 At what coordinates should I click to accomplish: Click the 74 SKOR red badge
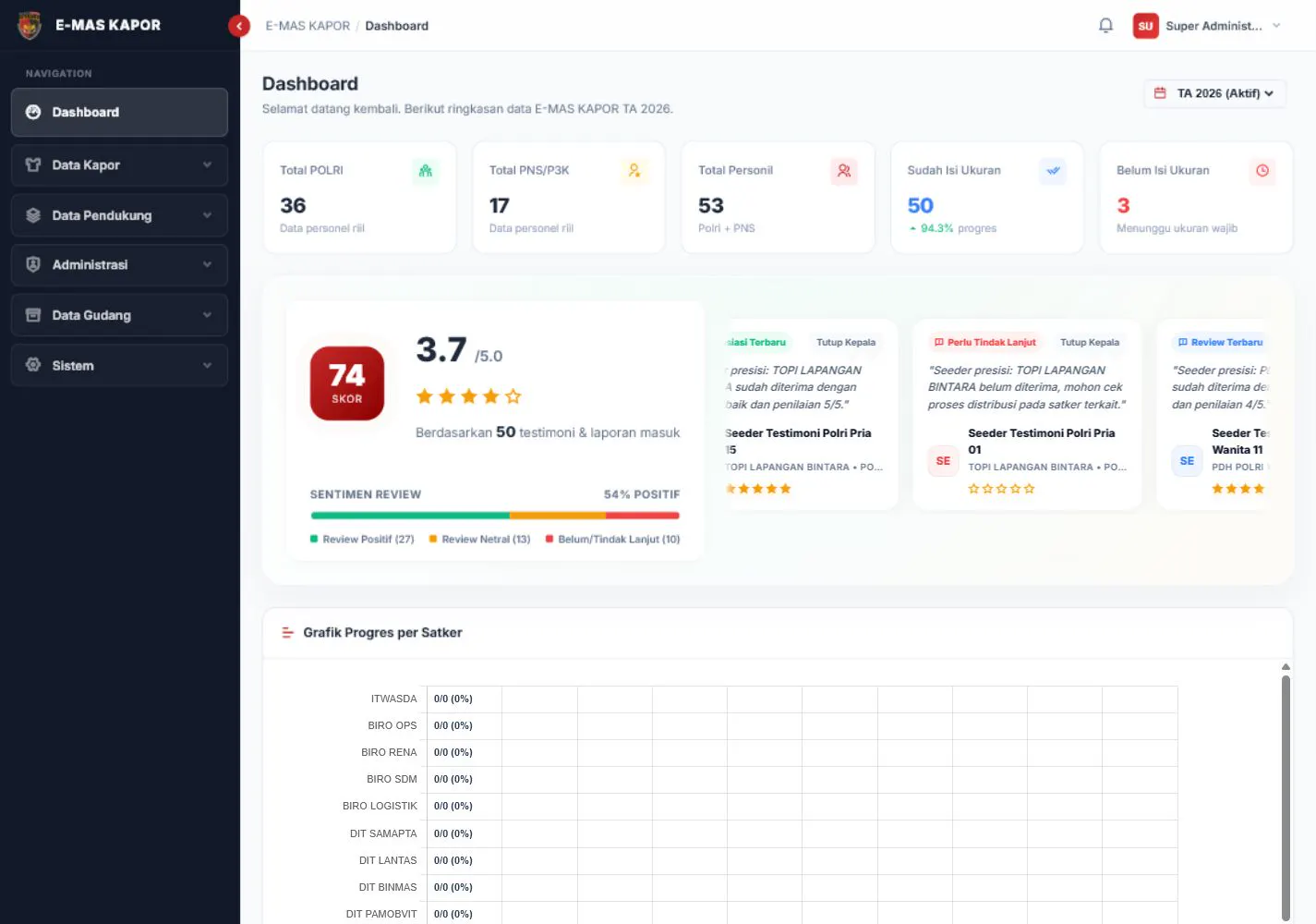pos(347,383)
